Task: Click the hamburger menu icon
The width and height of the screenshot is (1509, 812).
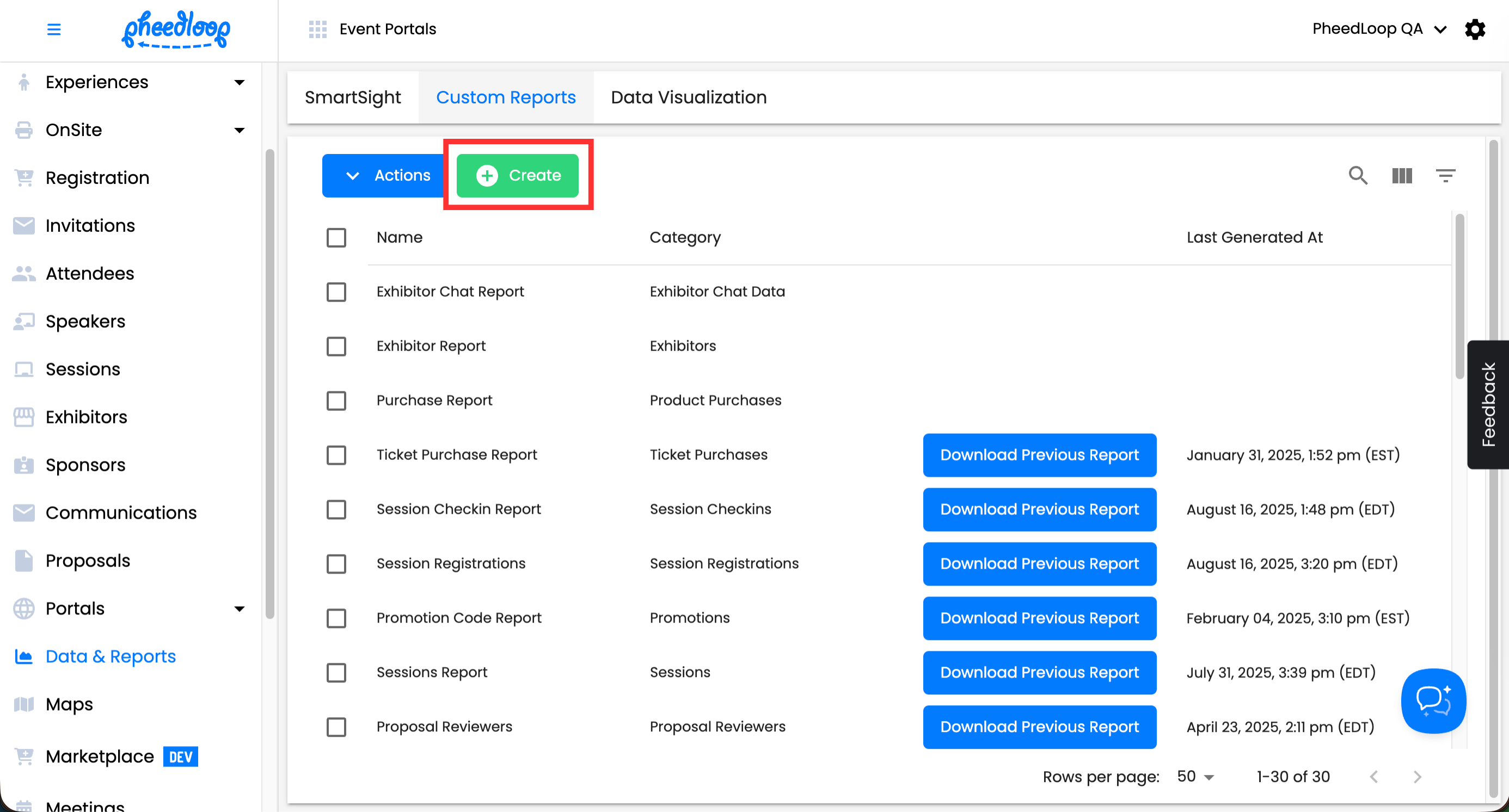Action: [x=54, y=29]
